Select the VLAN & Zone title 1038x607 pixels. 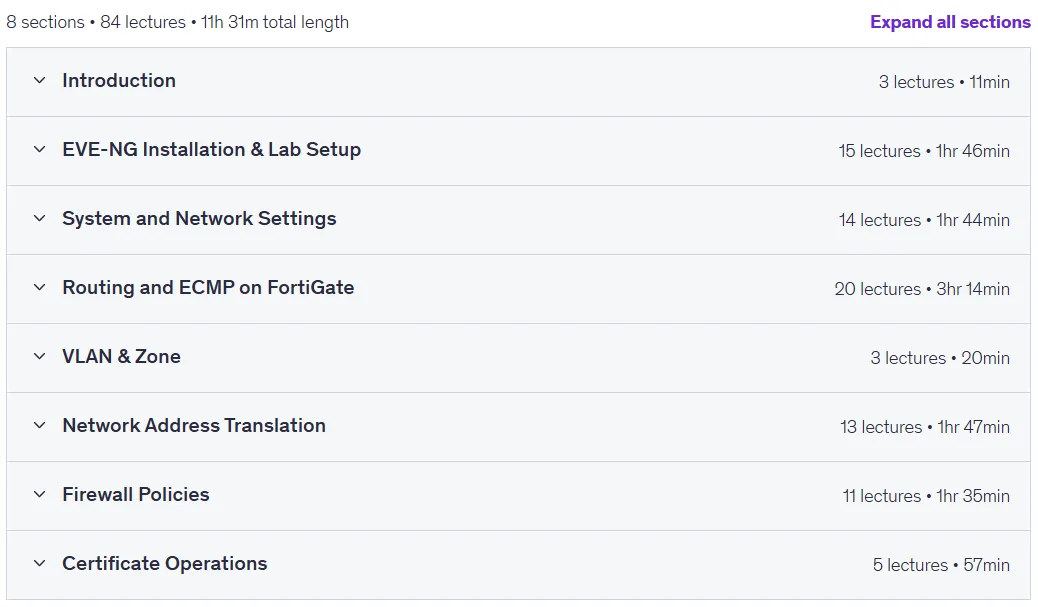[x=121, y=356]
